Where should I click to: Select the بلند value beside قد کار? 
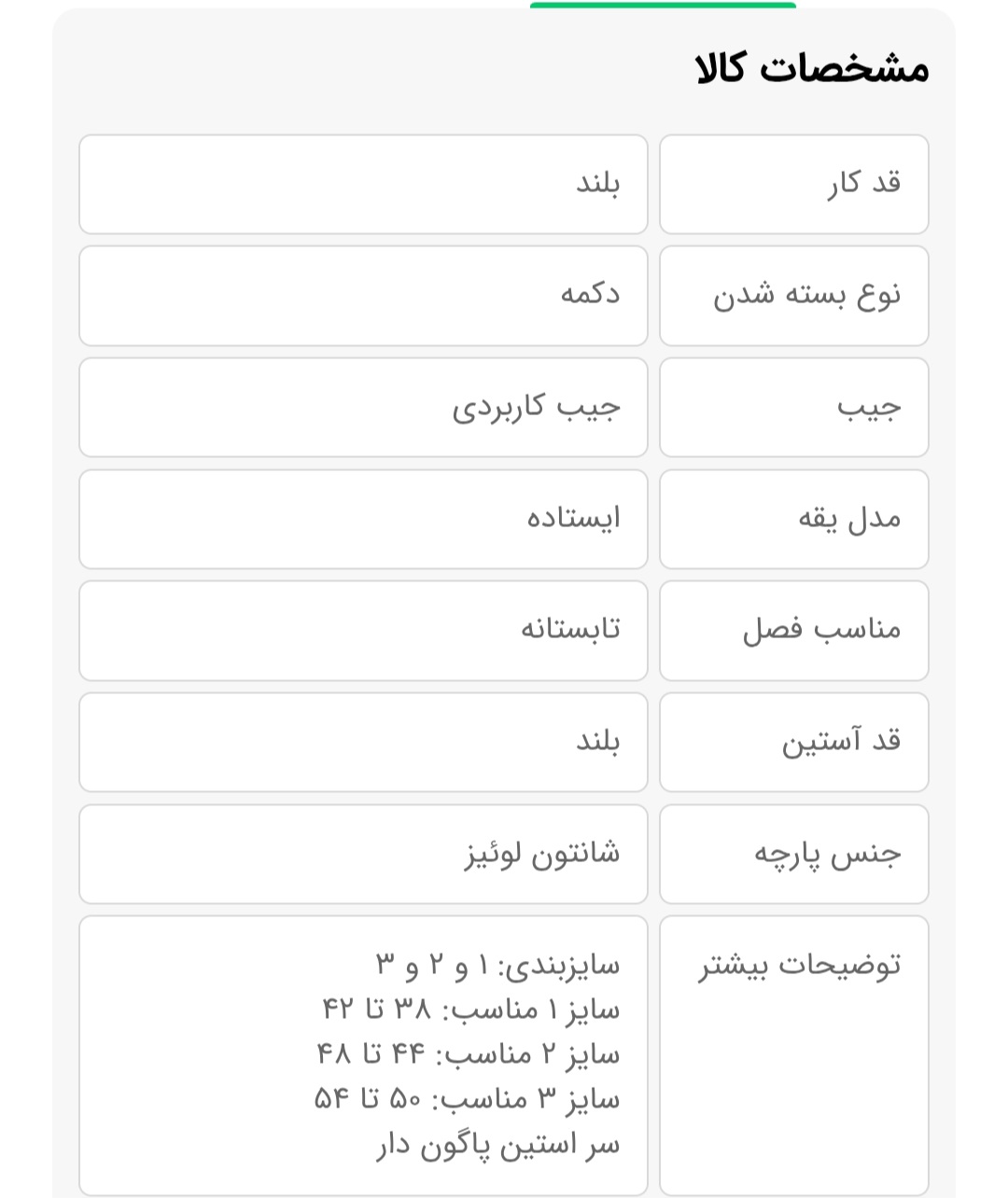tap(363, 184)
